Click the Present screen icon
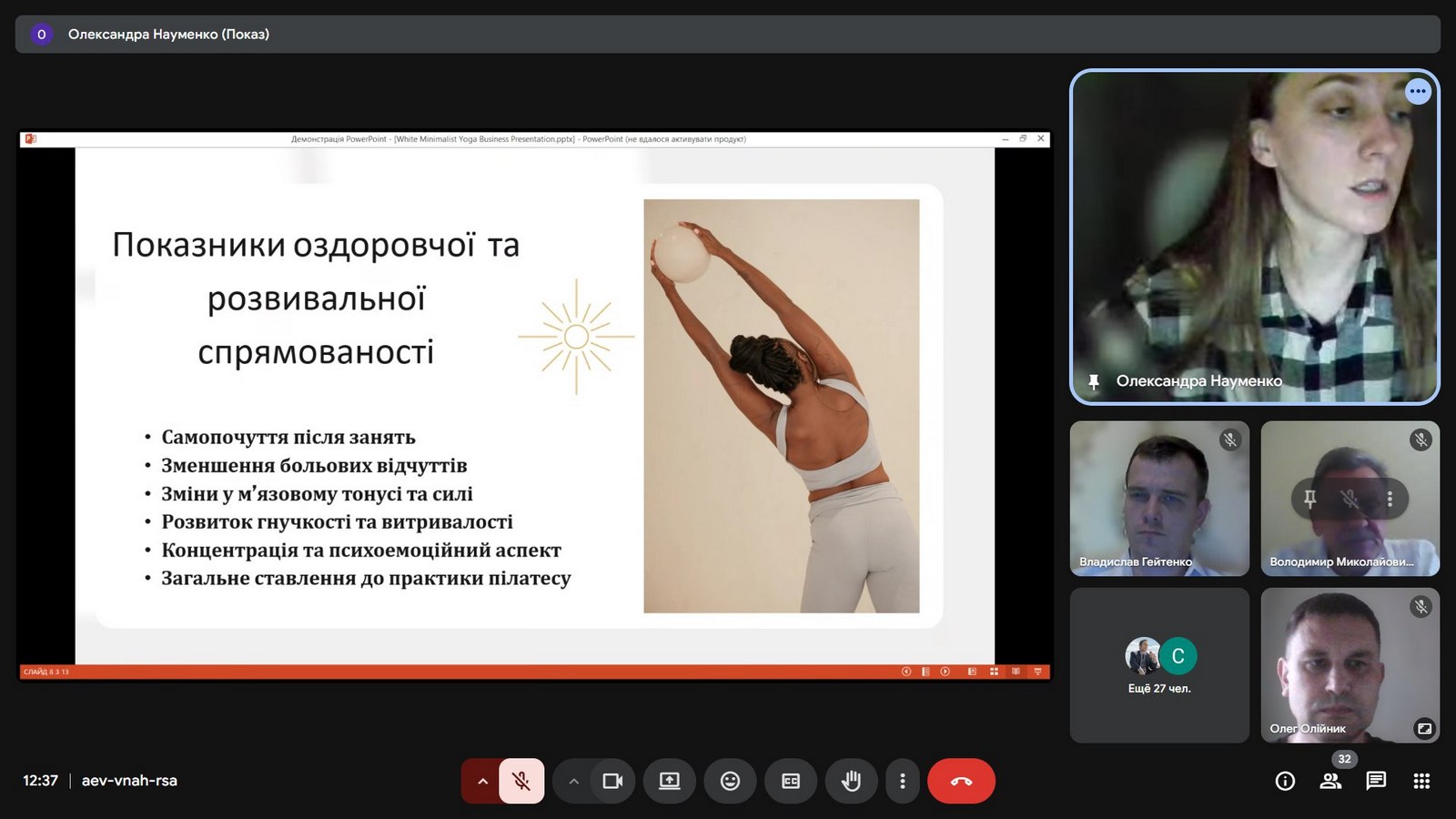 [670, 781]
